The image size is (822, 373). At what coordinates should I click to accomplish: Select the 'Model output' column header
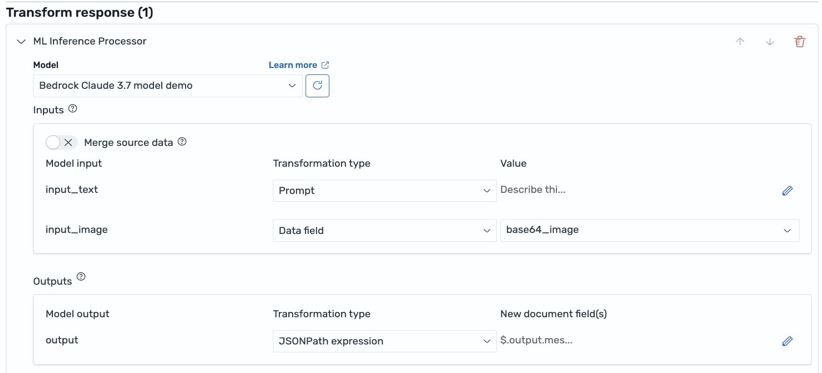tap(78, 314)
